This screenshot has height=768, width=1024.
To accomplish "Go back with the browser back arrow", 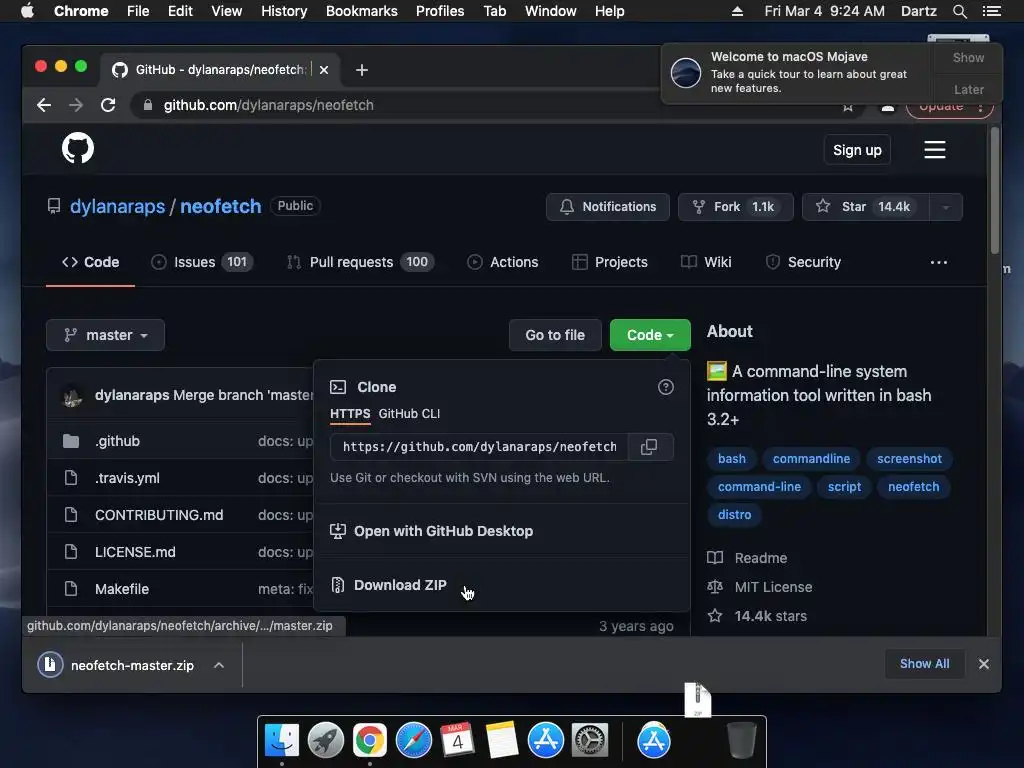I will click(x=44, y=105).
